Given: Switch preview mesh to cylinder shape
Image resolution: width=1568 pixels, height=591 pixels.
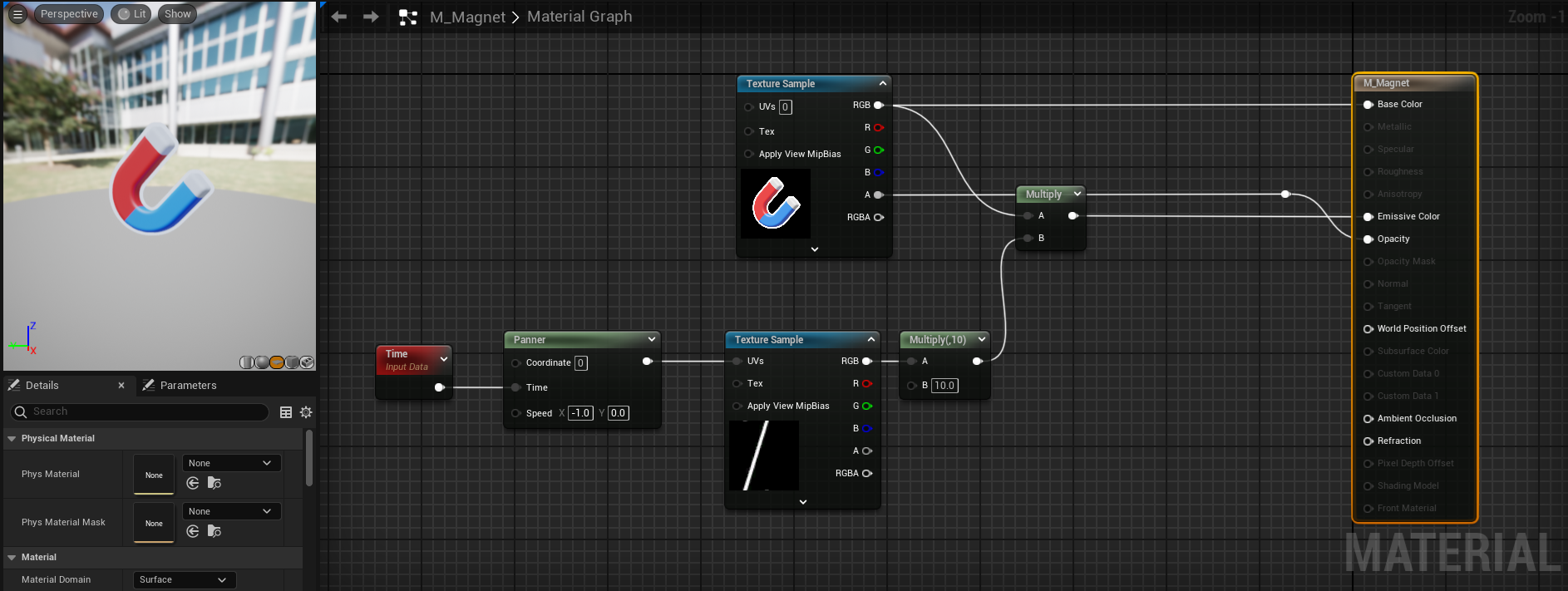Looking at the screenshot, I should click(x=247, y=362).
